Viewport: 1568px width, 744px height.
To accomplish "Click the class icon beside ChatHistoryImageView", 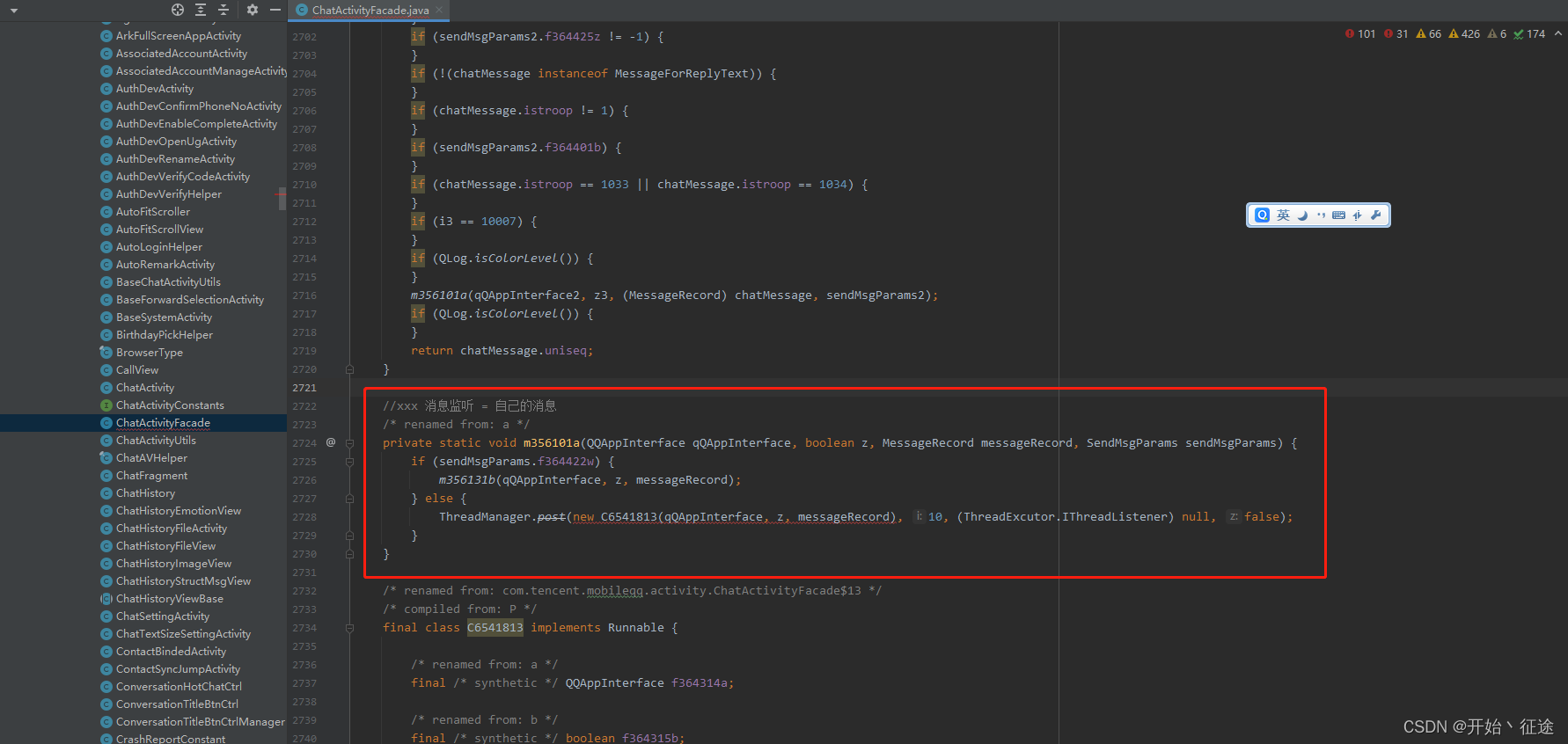I will tap(106, 564).
